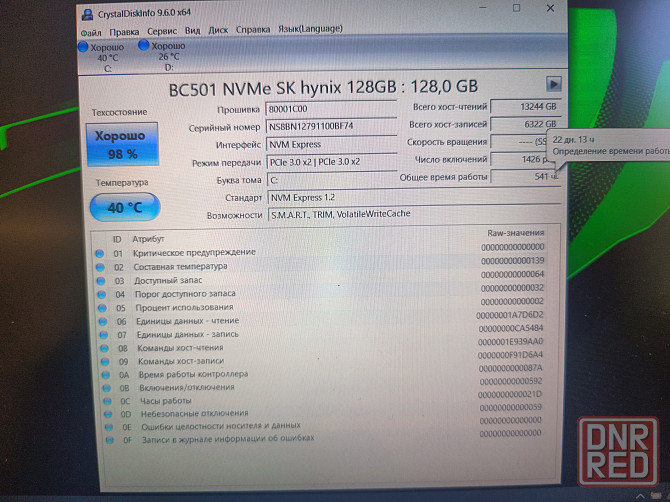
Task: Click status icon for 0F Записи в журнале
Action: pyautogui.click(x=110, y=440)
